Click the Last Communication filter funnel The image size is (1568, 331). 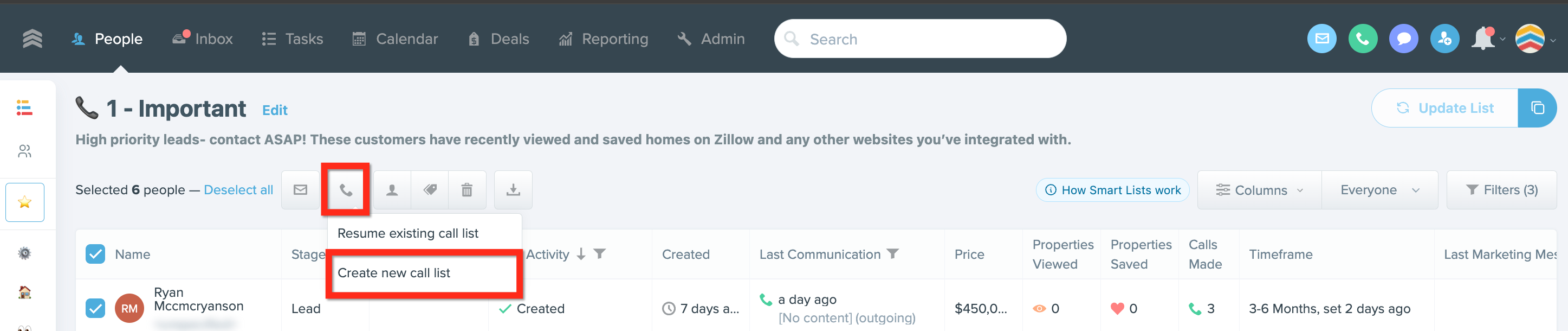tap(892, 253)
